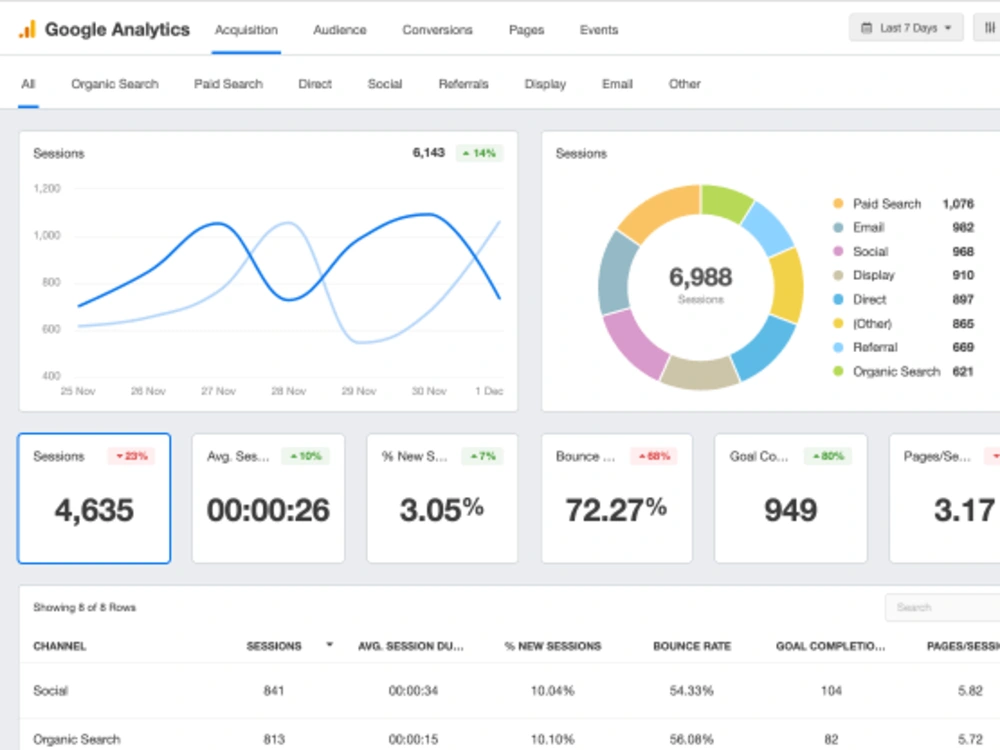Screen dimensions: 1000x750
Task: Sort by % NEW SESSIONS column header
Action: pos(552,646)
